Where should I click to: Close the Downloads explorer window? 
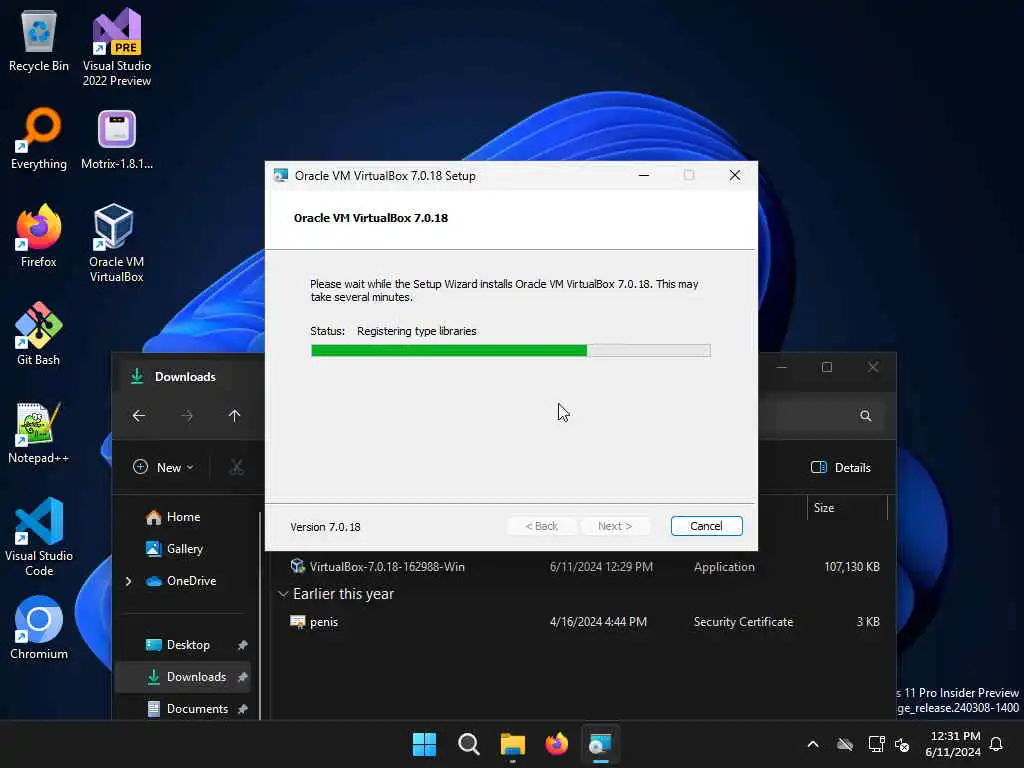click(x=872, y=368)
